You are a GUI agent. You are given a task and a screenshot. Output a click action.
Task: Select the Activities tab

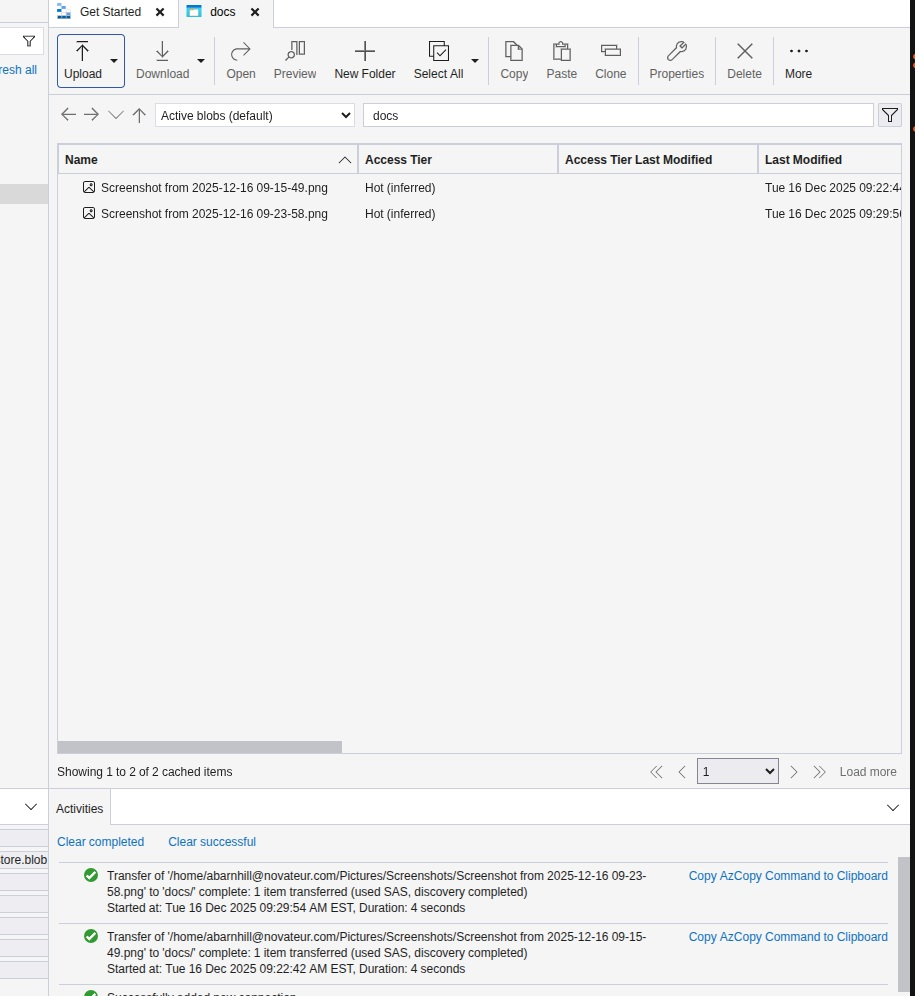click(x=79, y=809)
